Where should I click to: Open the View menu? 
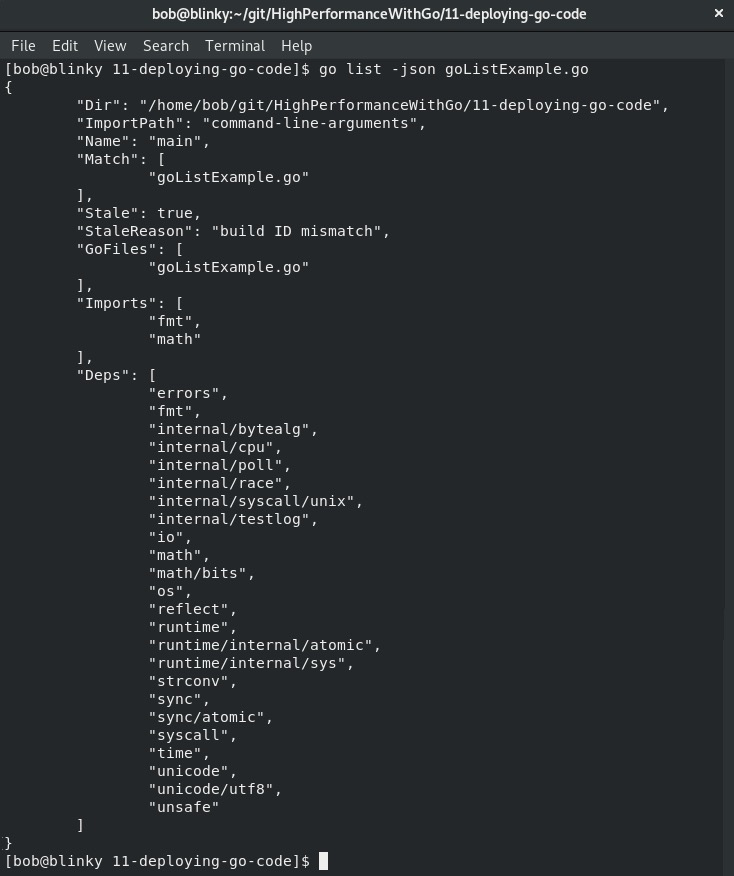[110, 46]
